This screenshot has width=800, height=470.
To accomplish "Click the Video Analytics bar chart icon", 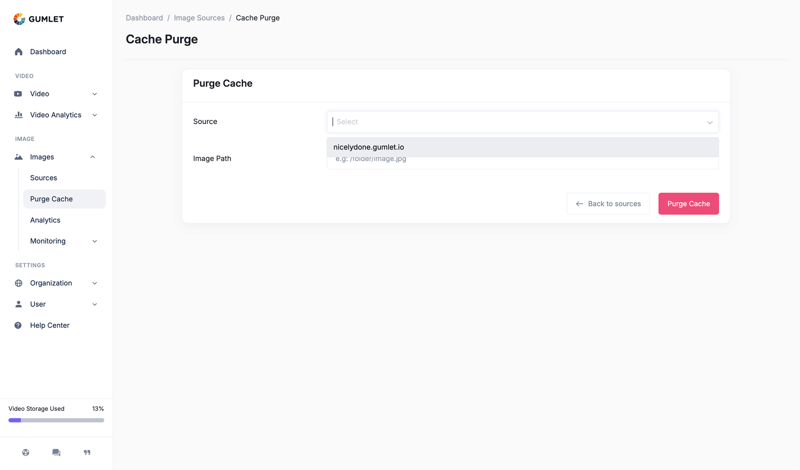I will coord(18,115).
